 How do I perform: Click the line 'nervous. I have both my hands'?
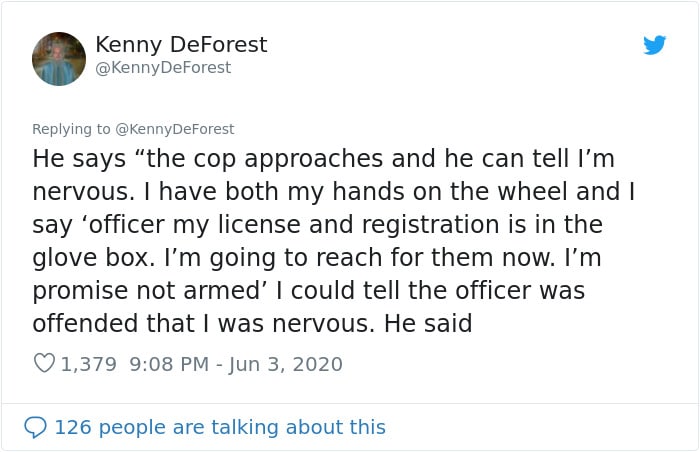(x=333, y=192)
